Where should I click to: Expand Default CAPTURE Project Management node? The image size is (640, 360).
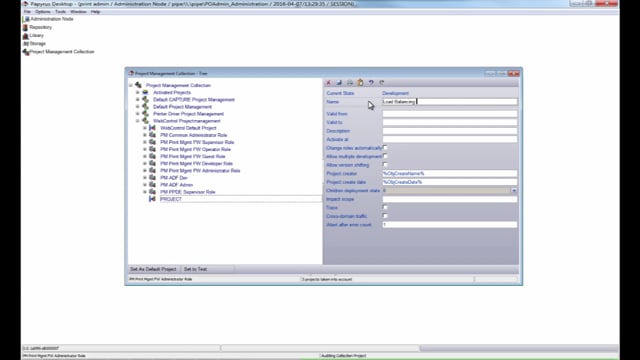[x=138, y=100]
